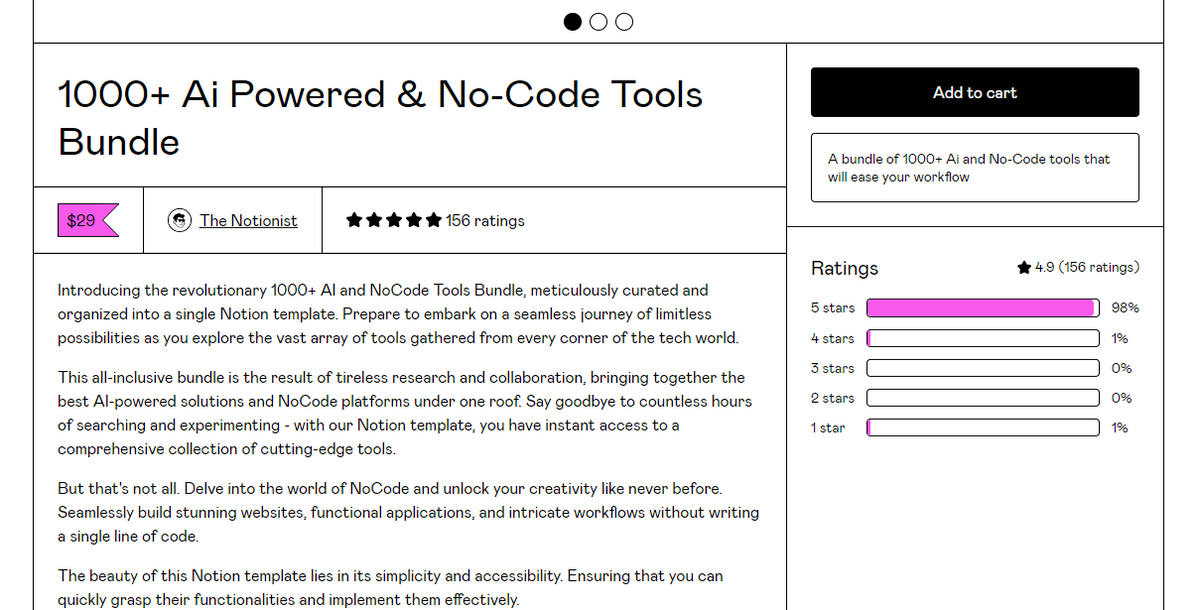Screen dimensions: 1200x610
Task: Click the 0% value in the 2 stars row
Action: tap(1122, 398)
